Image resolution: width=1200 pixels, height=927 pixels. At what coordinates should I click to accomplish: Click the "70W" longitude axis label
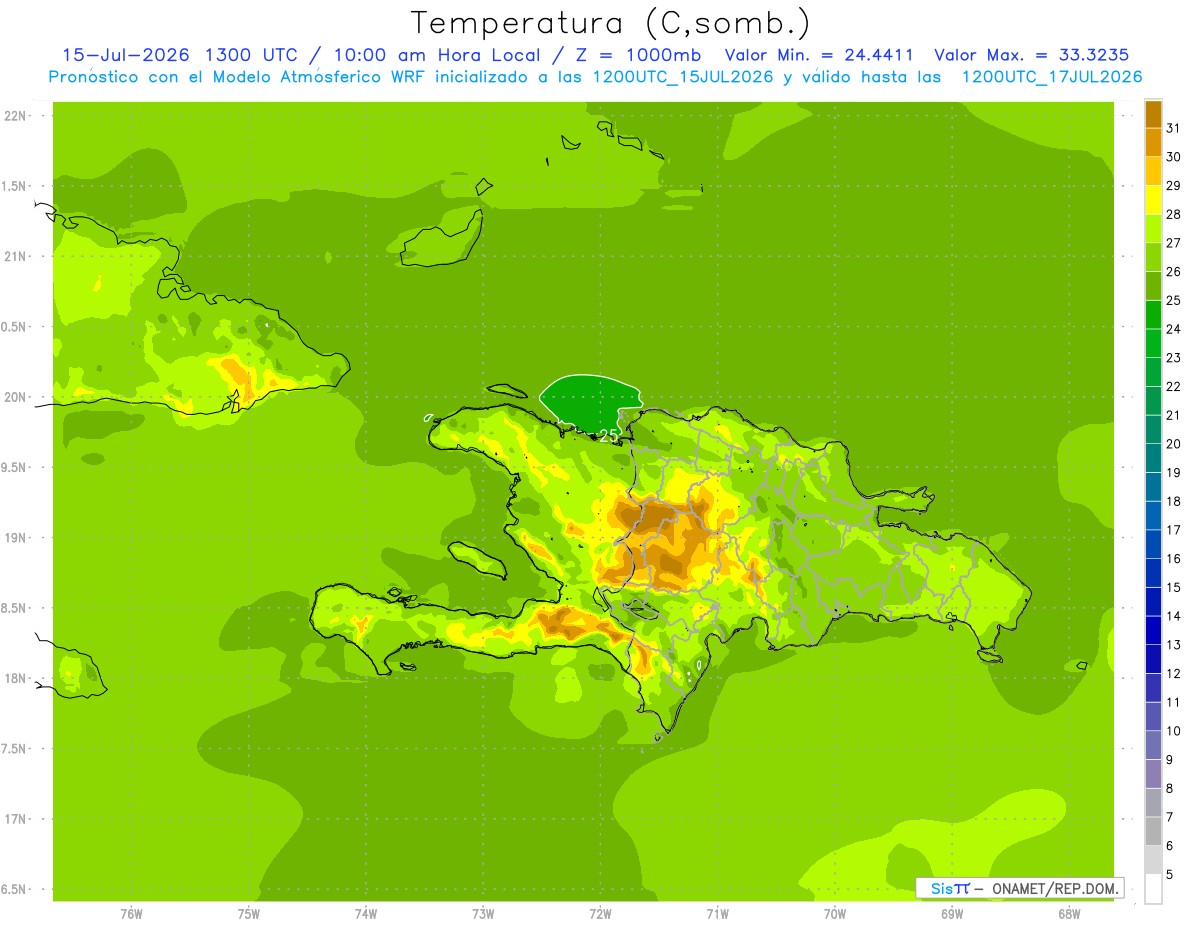pos(835,914)
